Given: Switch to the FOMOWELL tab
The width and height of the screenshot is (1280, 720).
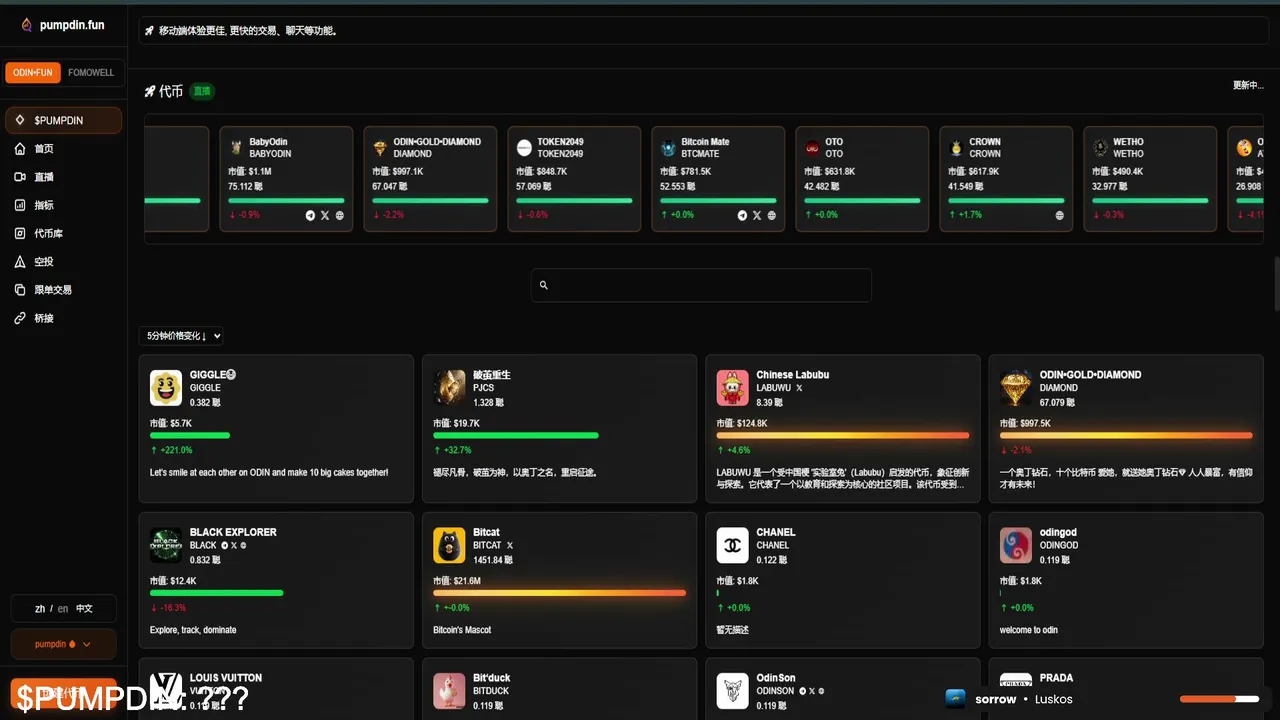Looking at the screenshot, I should (91, 73).
